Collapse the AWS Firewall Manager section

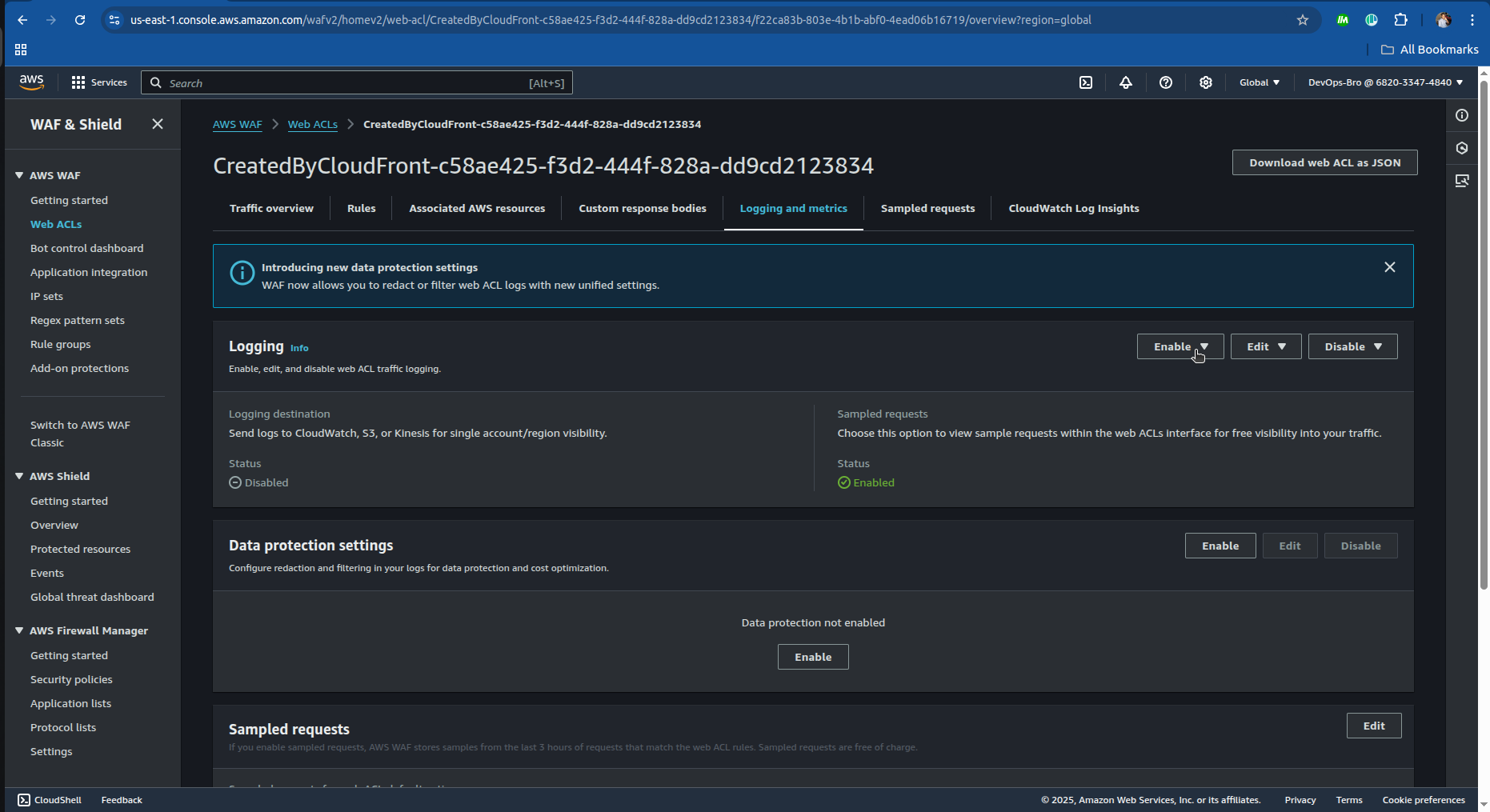[x=19, y=630]
